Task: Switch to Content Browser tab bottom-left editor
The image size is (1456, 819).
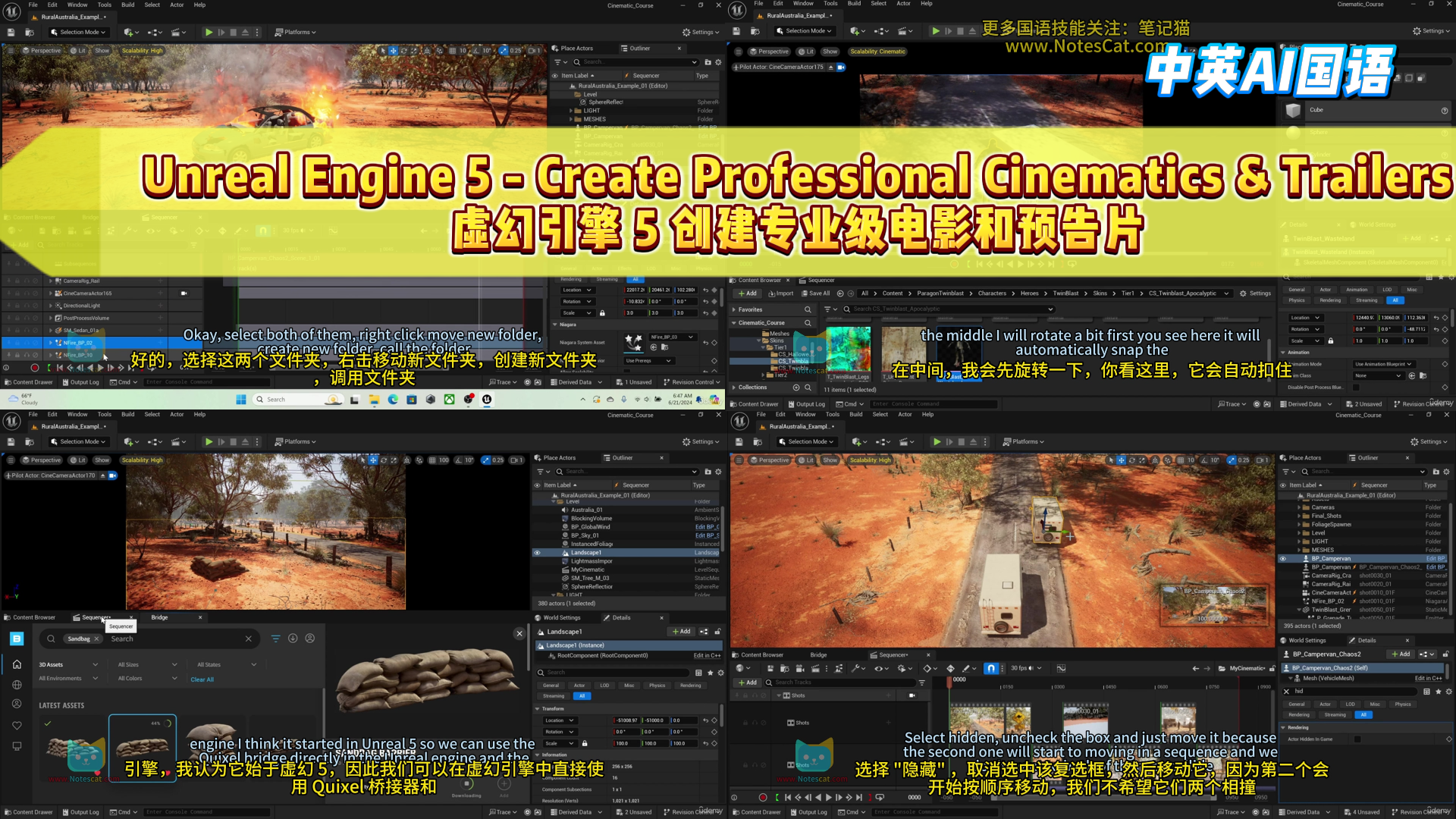Action: pyautogui.click(x=29, y=617)
